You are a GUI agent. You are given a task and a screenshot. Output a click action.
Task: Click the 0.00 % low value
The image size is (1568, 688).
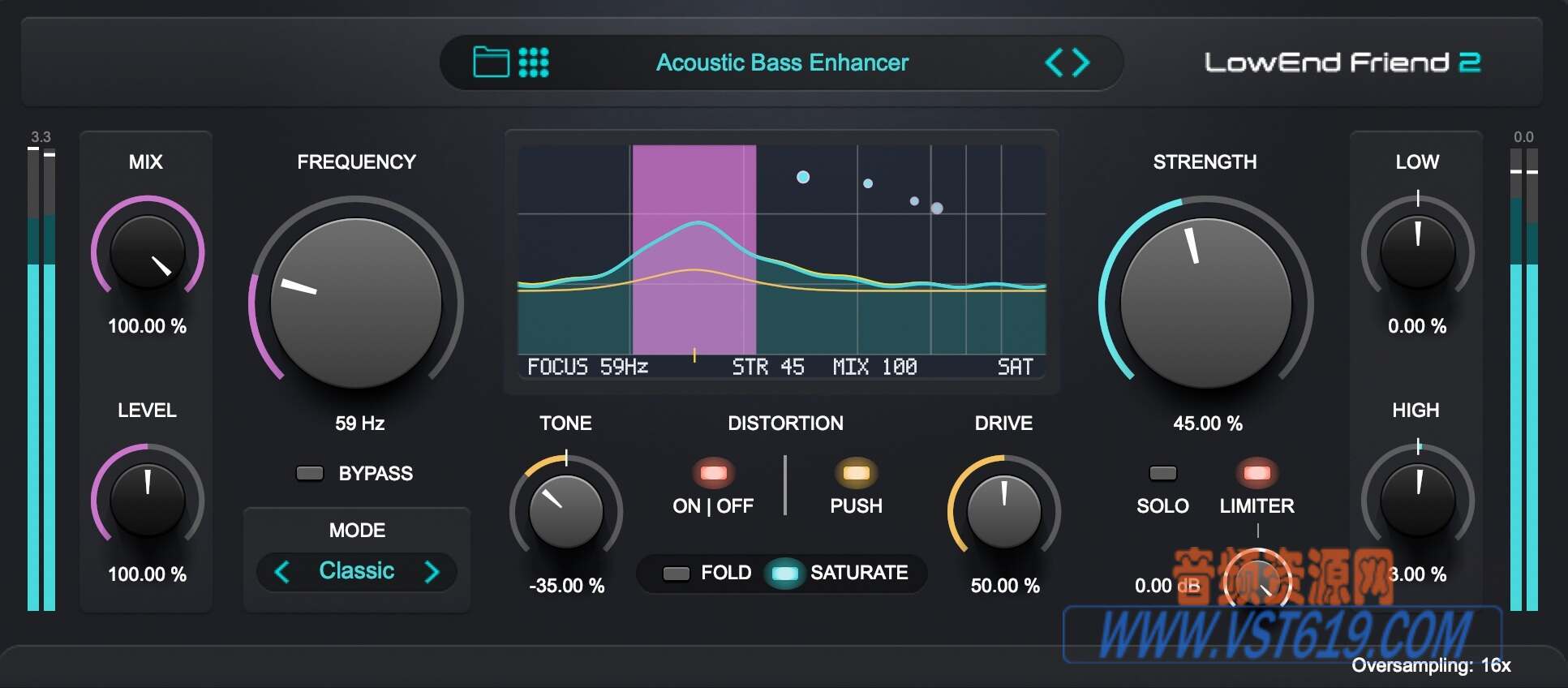click(1417, 326)
